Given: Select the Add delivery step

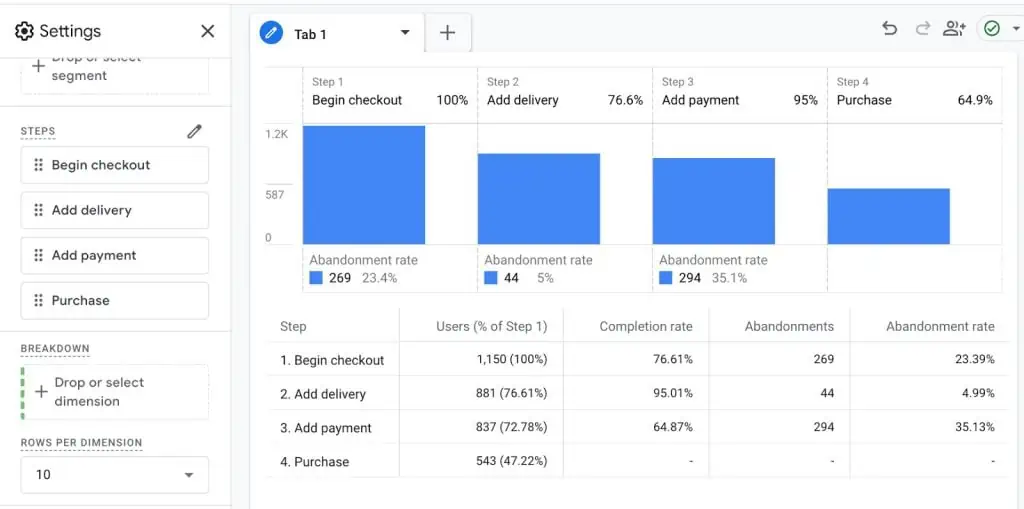Looking at the screenshot, I should click(x=114, y=210).
